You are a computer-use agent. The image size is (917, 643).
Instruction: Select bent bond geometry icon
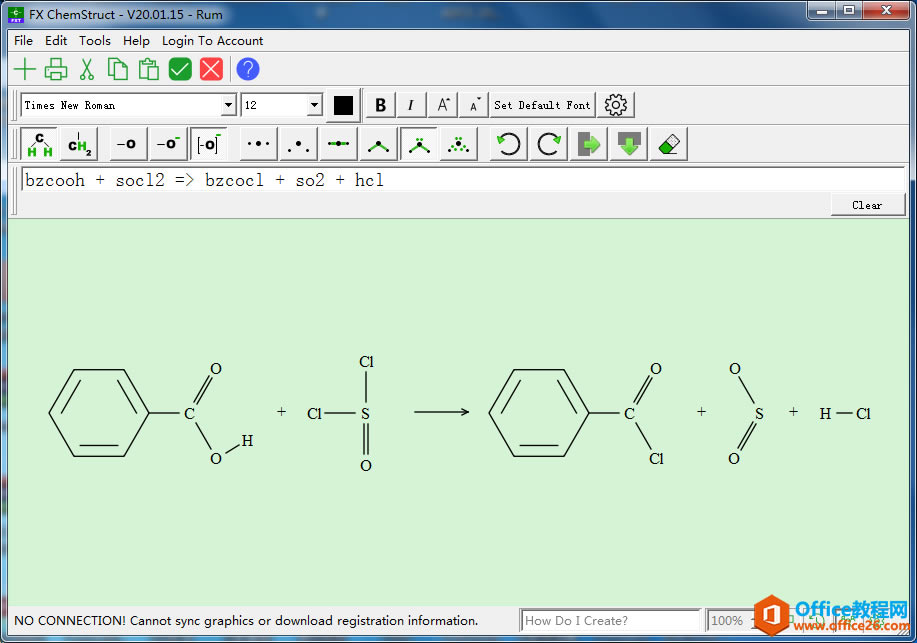pyautogui.click(x=378, y=144)
